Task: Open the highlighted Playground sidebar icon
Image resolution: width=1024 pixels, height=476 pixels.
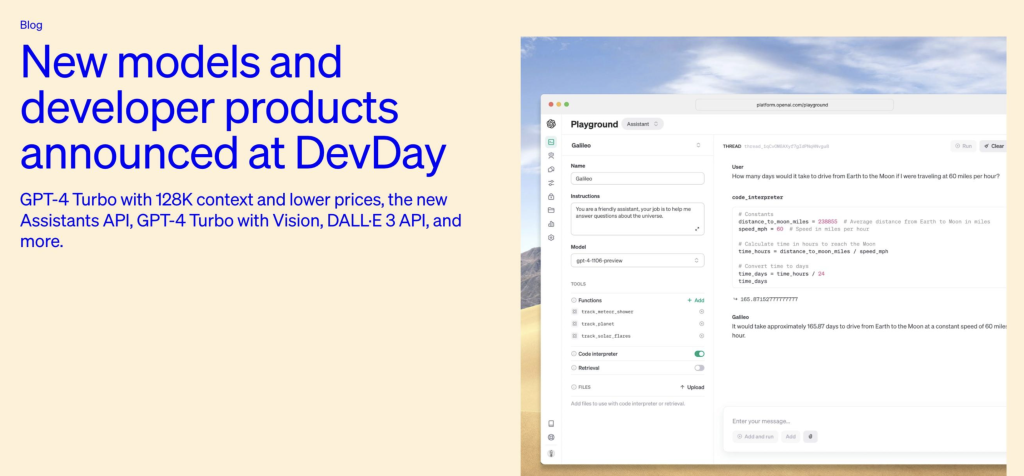Action: pos(551,142)
